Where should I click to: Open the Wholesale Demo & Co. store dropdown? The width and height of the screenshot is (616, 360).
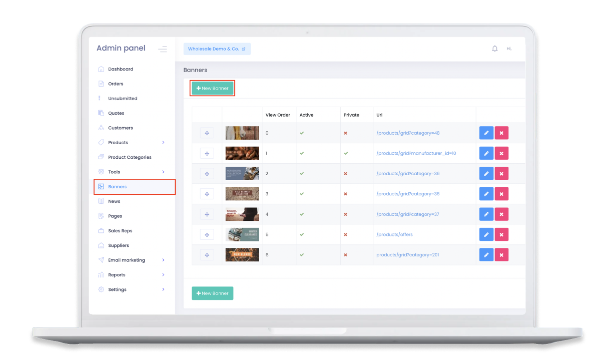coord(217,49)
